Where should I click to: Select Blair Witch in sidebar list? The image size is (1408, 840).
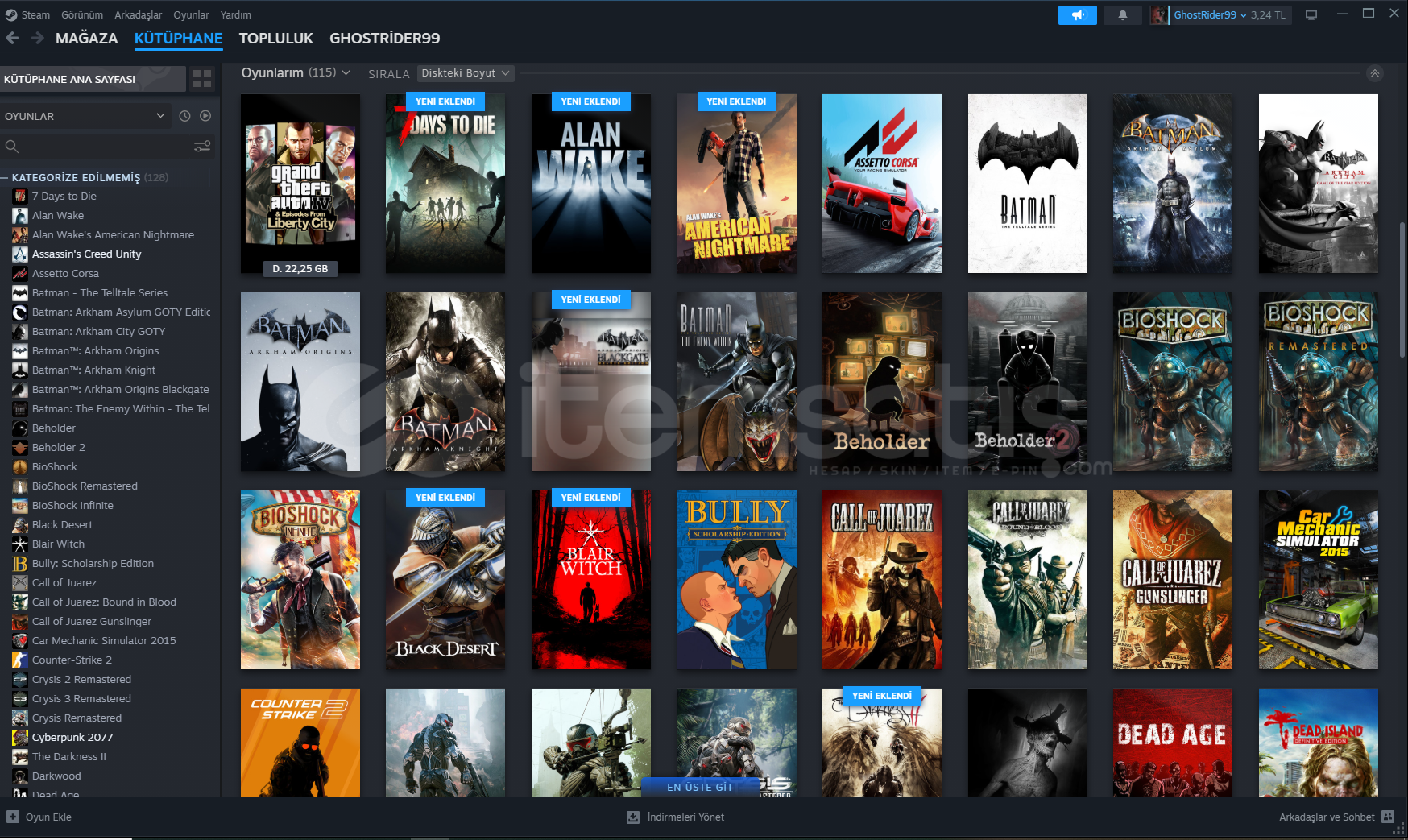click(x=110, y=544)
